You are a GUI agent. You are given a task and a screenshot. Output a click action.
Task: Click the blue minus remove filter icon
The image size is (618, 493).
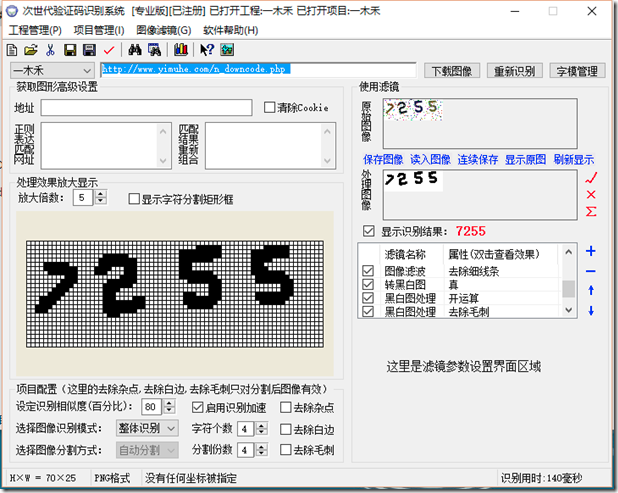point(590,271)
